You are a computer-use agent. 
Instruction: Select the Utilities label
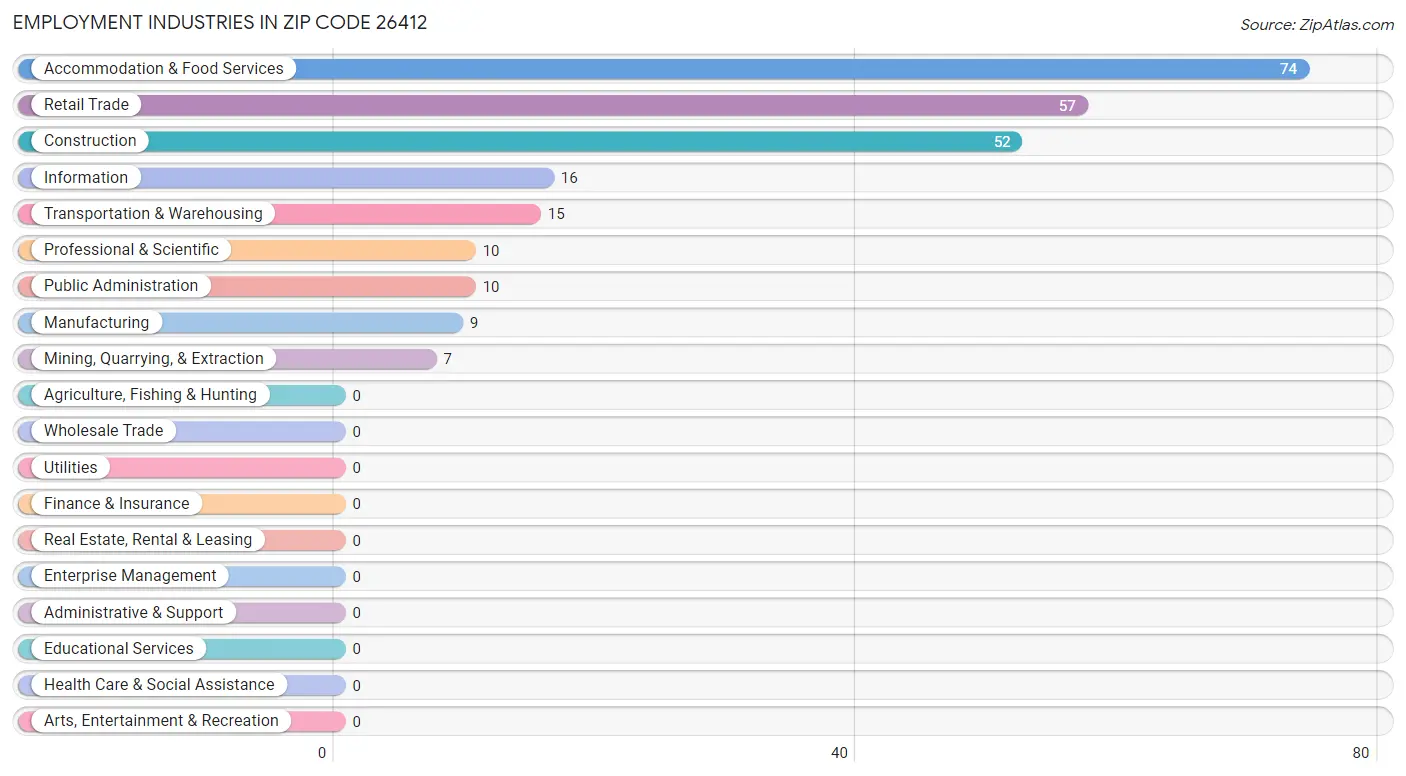[71, 467]
